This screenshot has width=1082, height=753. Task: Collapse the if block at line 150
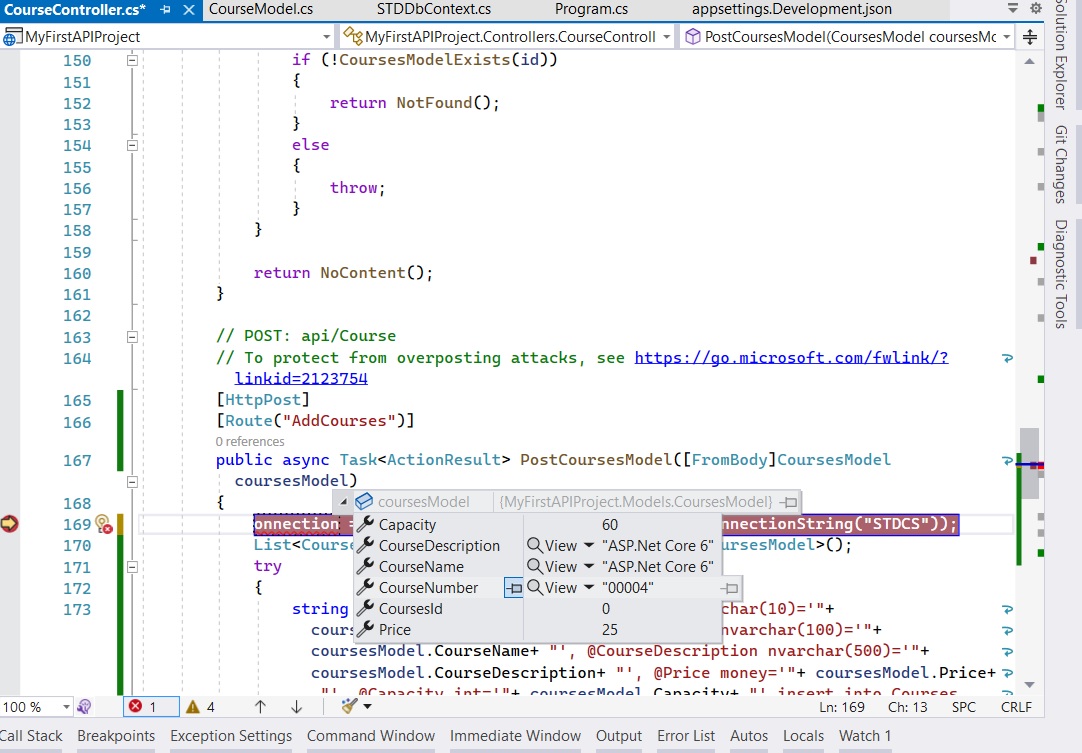coord(132,61)
